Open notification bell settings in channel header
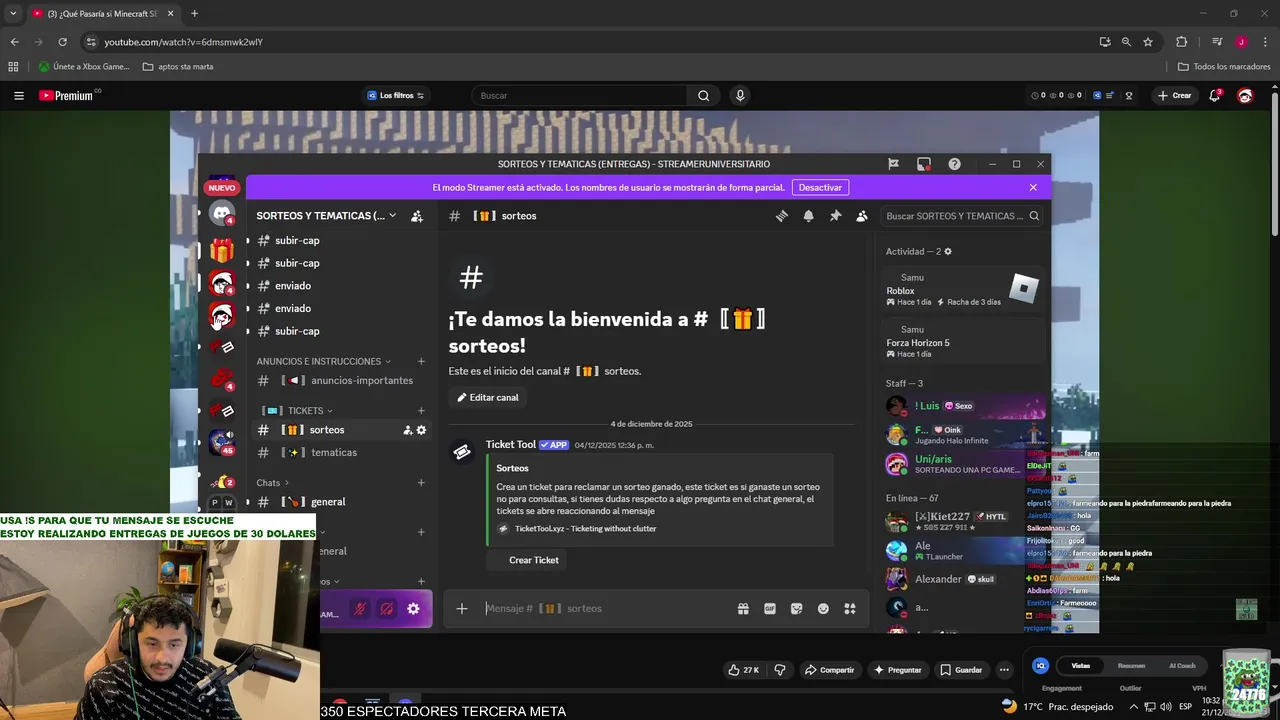The image size is (1280, 720). (808, 216)
